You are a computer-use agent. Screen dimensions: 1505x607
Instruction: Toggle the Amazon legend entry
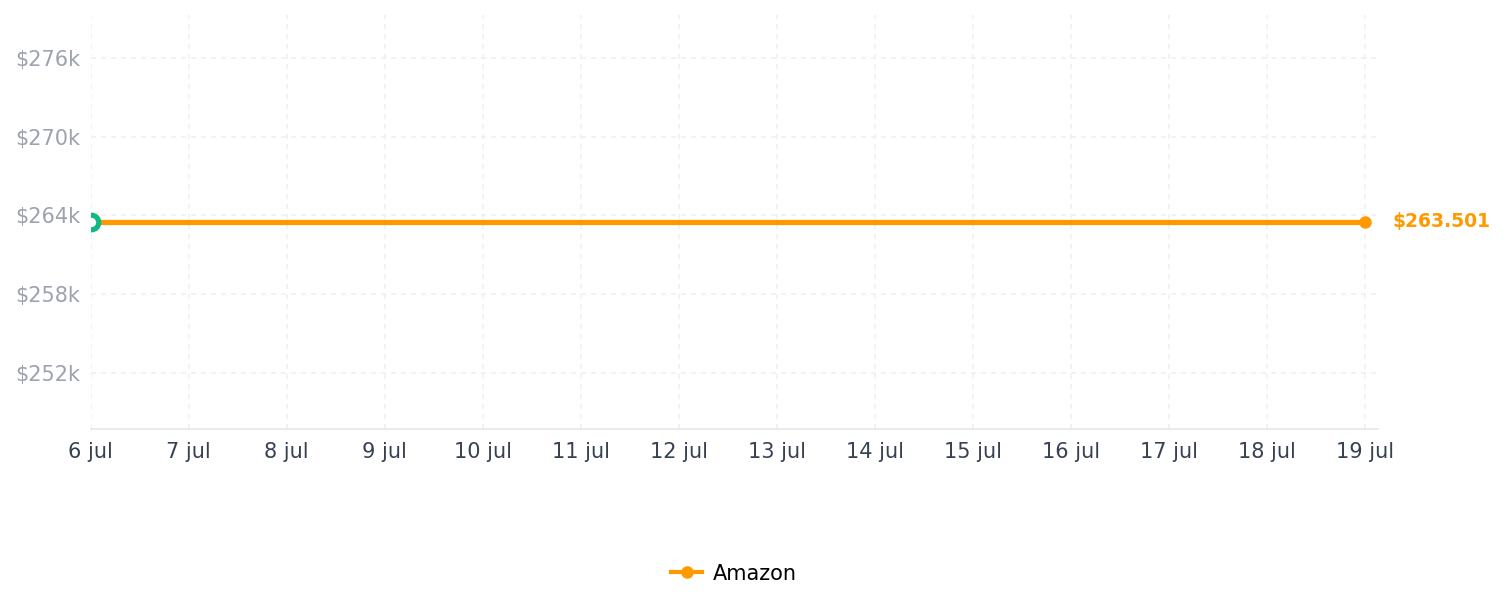[733, 573]
